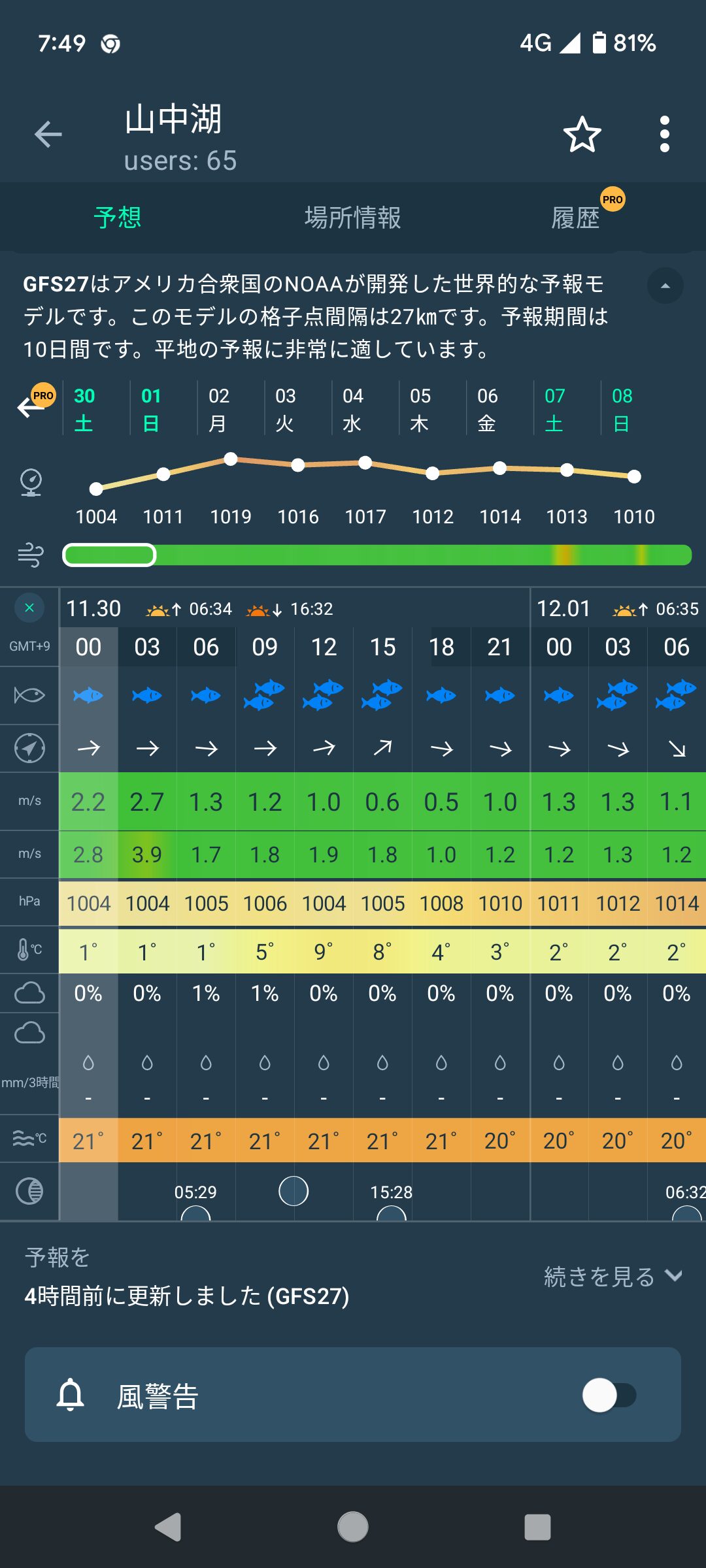The height and width of the screenshot is (1568, 706).
Task: Close the forecast table with green X
Action: point(29,608)
